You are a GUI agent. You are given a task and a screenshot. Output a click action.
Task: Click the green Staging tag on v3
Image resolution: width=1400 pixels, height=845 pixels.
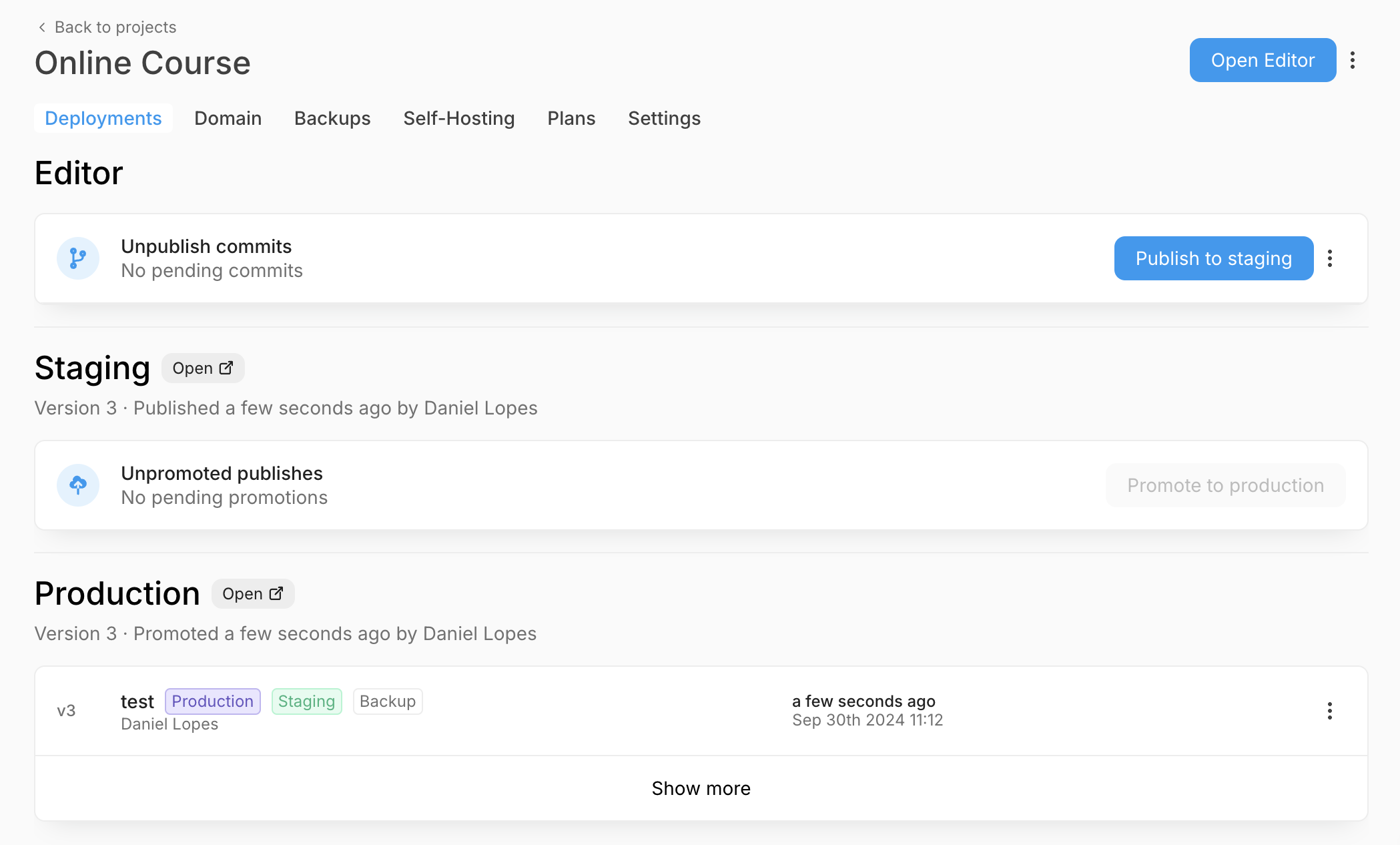pyautogui.click(x=306, y=701)
